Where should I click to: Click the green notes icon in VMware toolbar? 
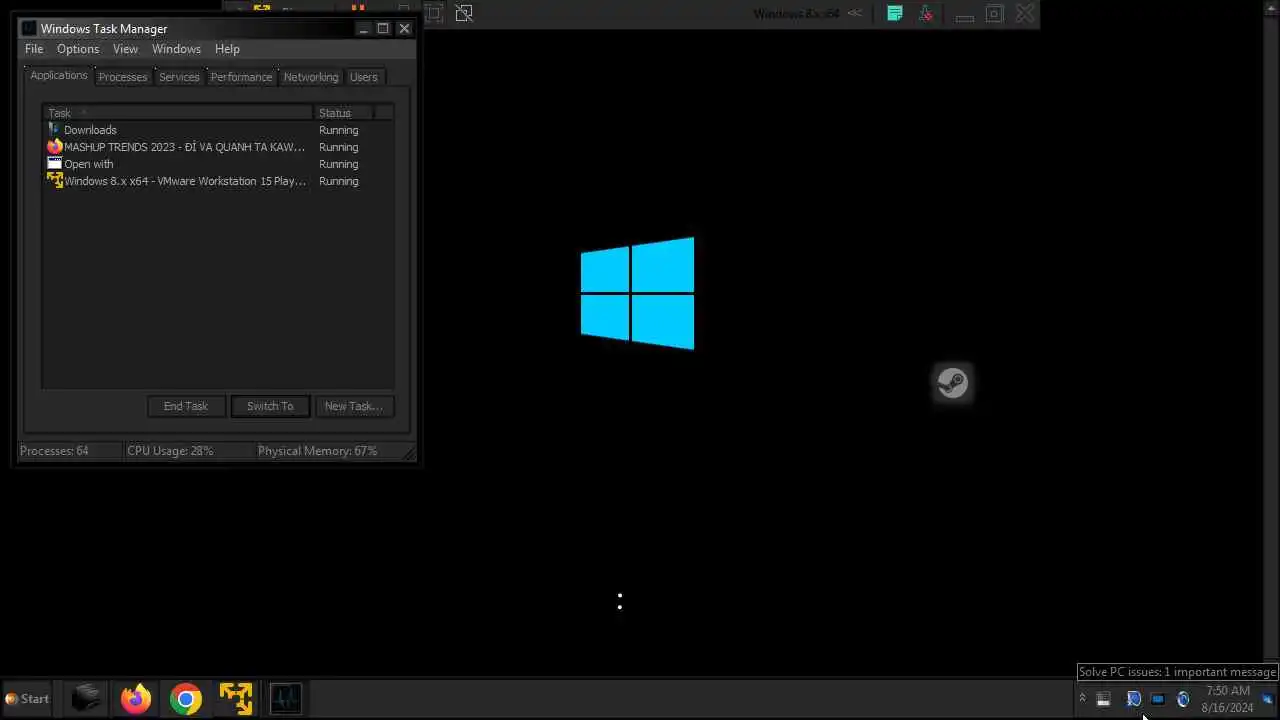coord(895,13)
